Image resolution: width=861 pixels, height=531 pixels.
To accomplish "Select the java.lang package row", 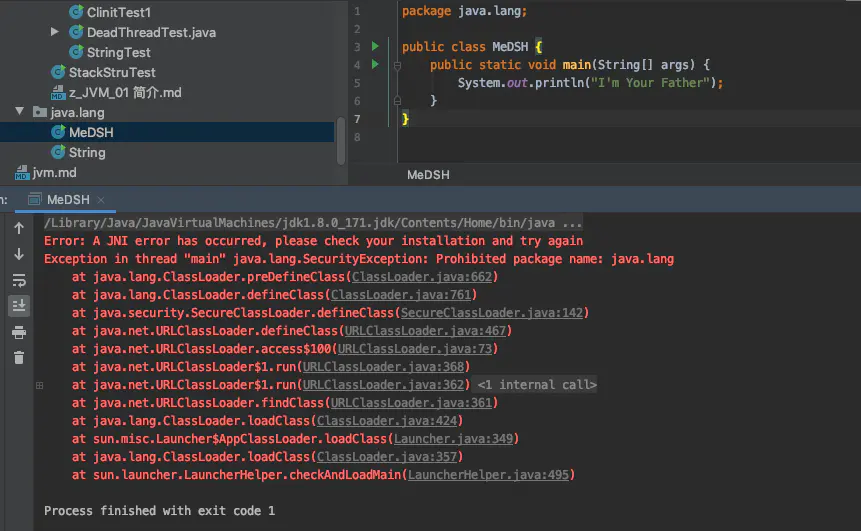I will pyautogui.click(x=167, y=113).
